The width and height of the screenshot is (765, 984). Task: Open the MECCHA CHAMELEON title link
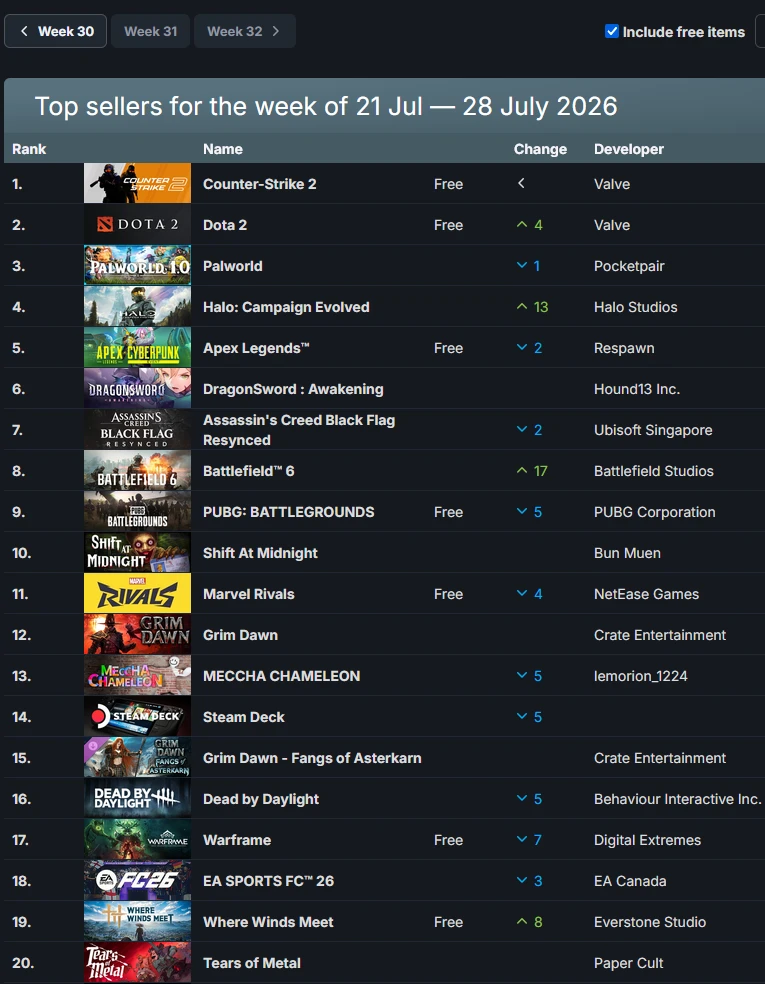(x=282, y=676)
